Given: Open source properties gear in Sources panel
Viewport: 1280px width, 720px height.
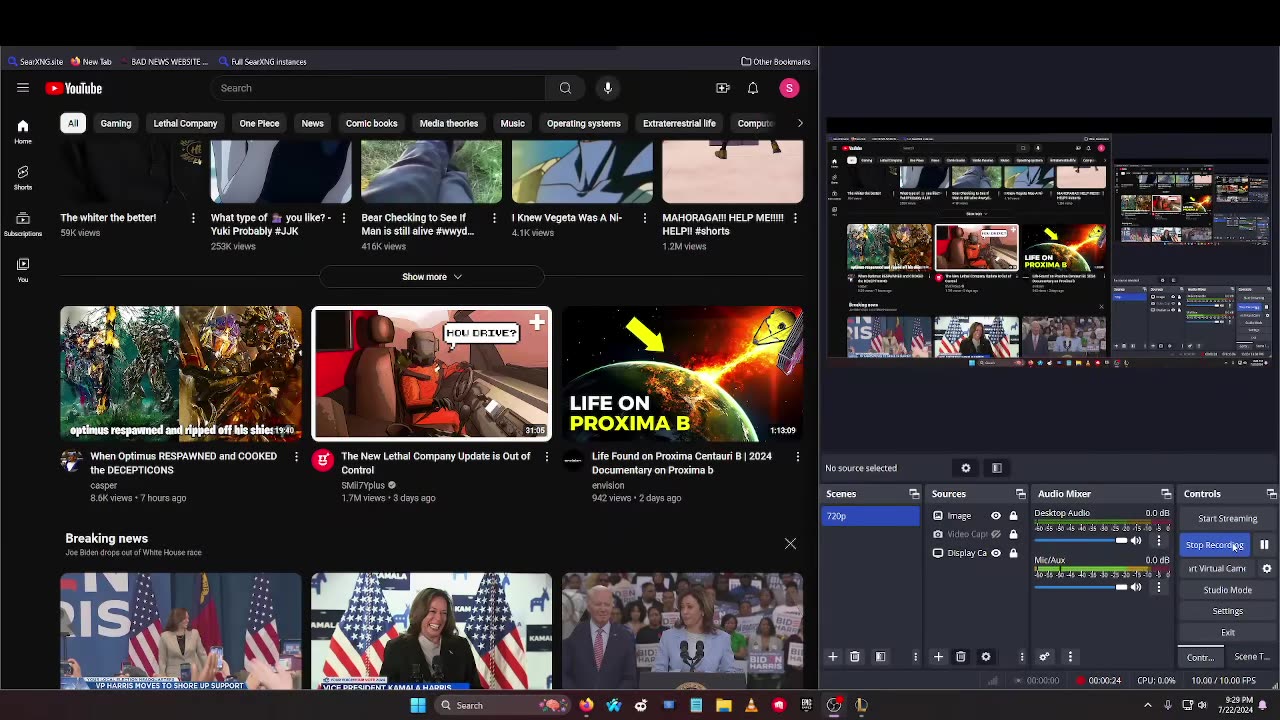Looking at the screenshot, I should point(985,657).
